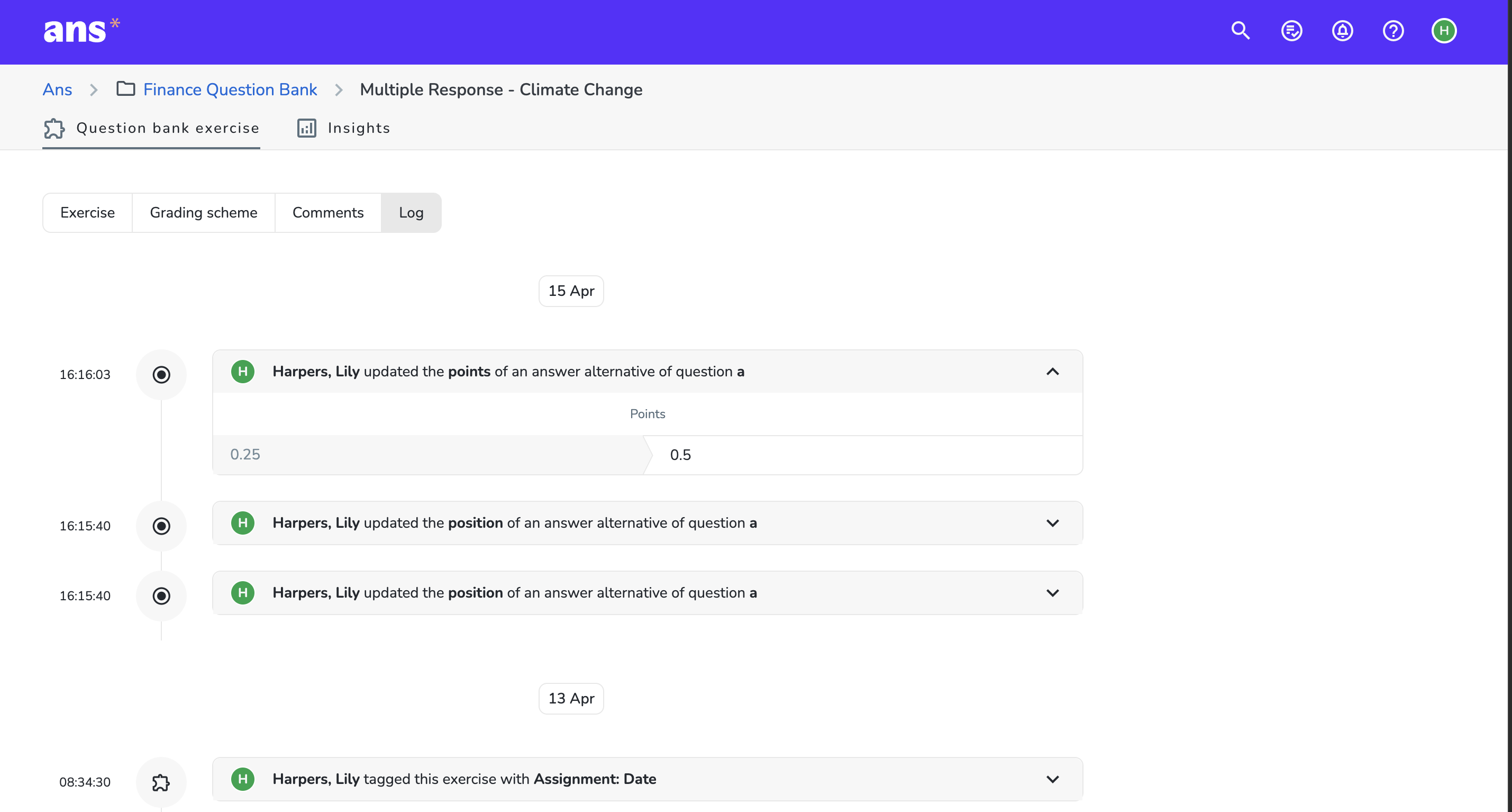Click the 15 Apr date label
Image resolution: width=1512 pixels, height=812 pixels.
coord(571,291)
